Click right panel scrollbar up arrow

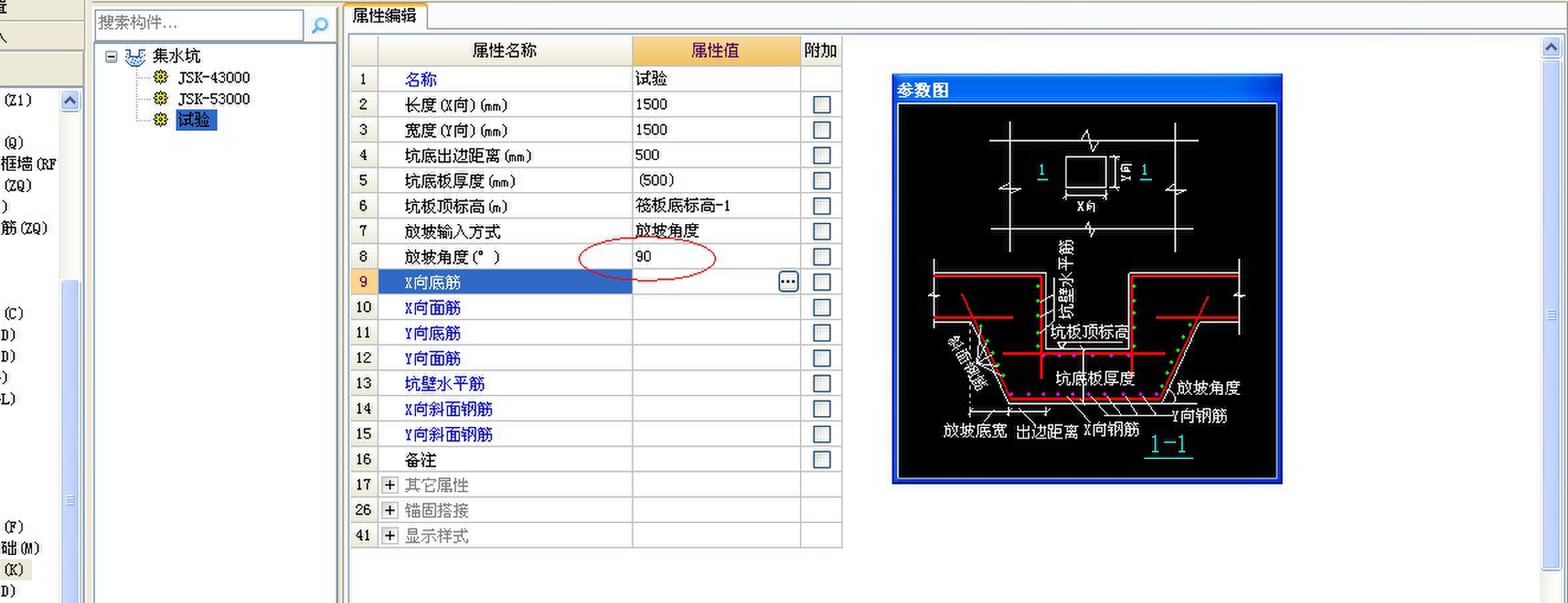tap(1551, 48)
